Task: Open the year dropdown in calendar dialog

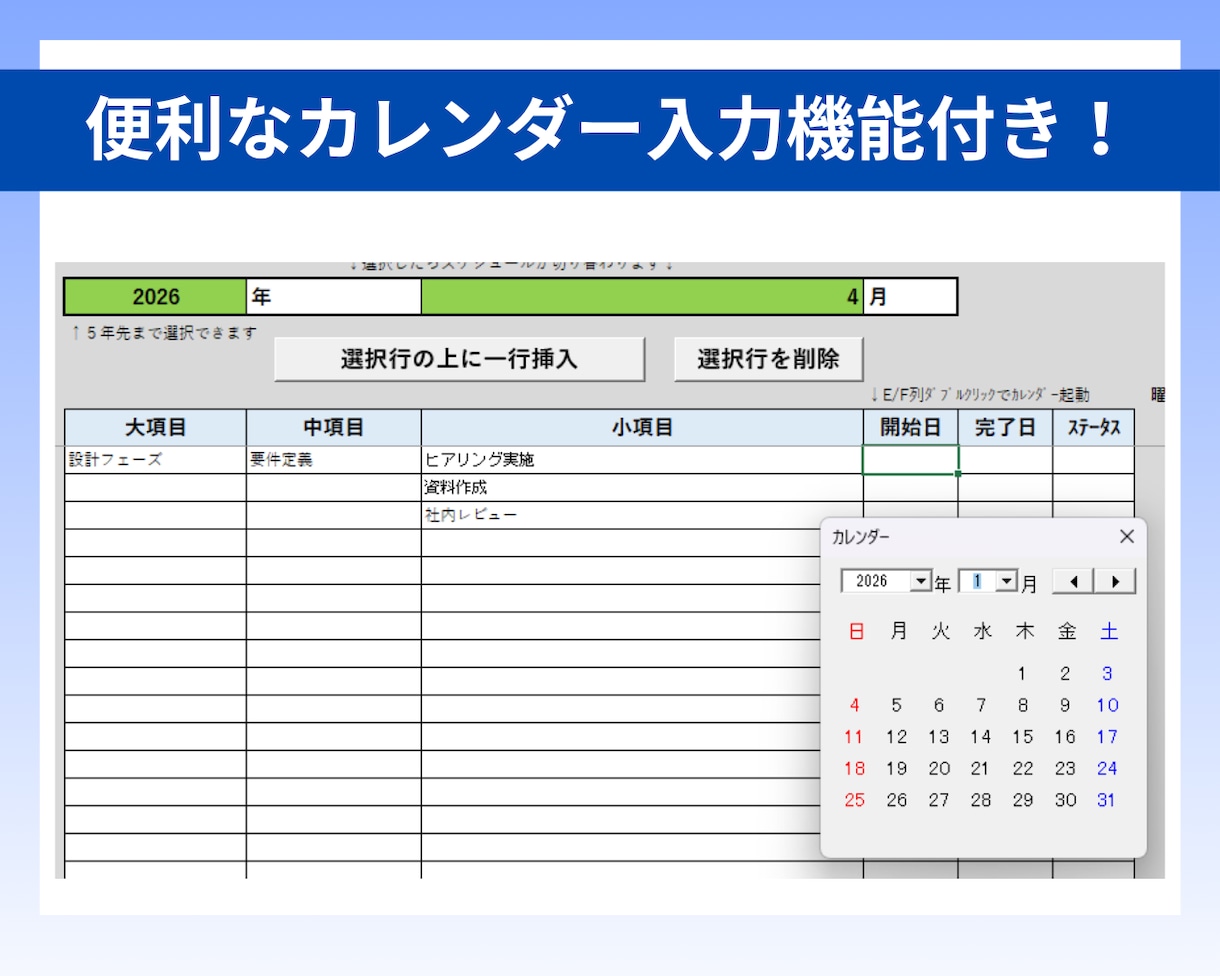Action: click(921, 581)
